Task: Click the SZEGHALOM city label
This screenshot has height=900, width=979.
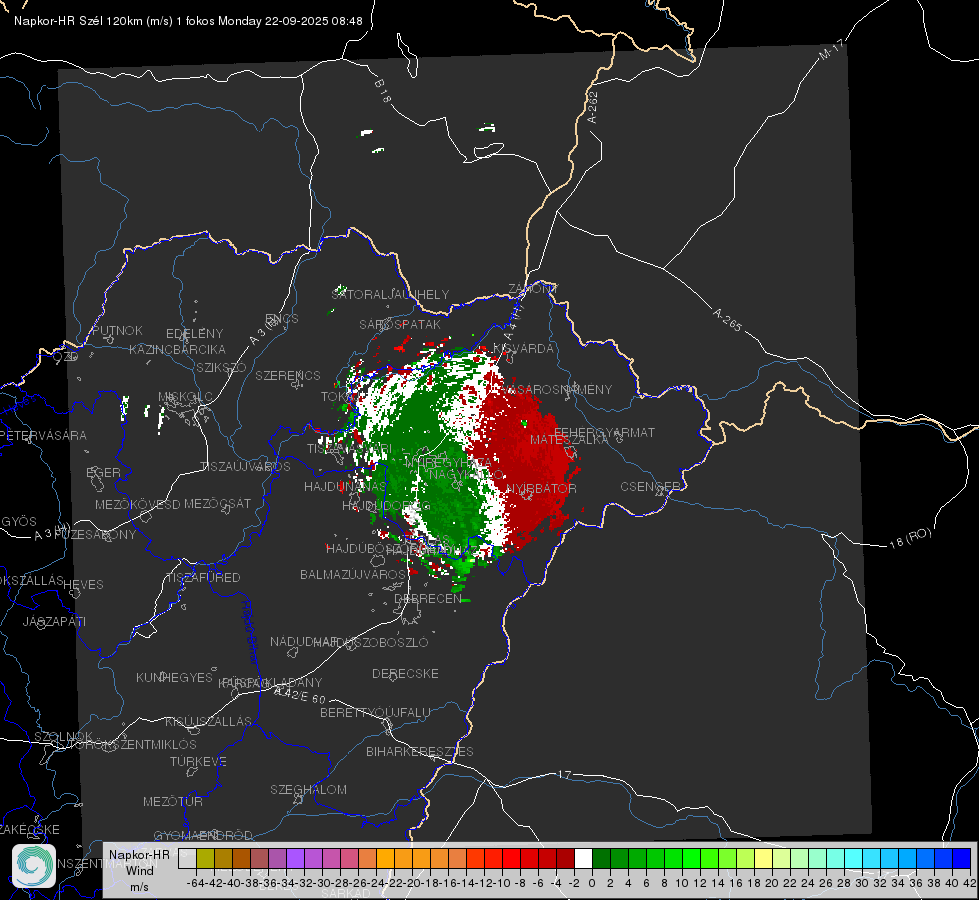Action: point(308,789)
